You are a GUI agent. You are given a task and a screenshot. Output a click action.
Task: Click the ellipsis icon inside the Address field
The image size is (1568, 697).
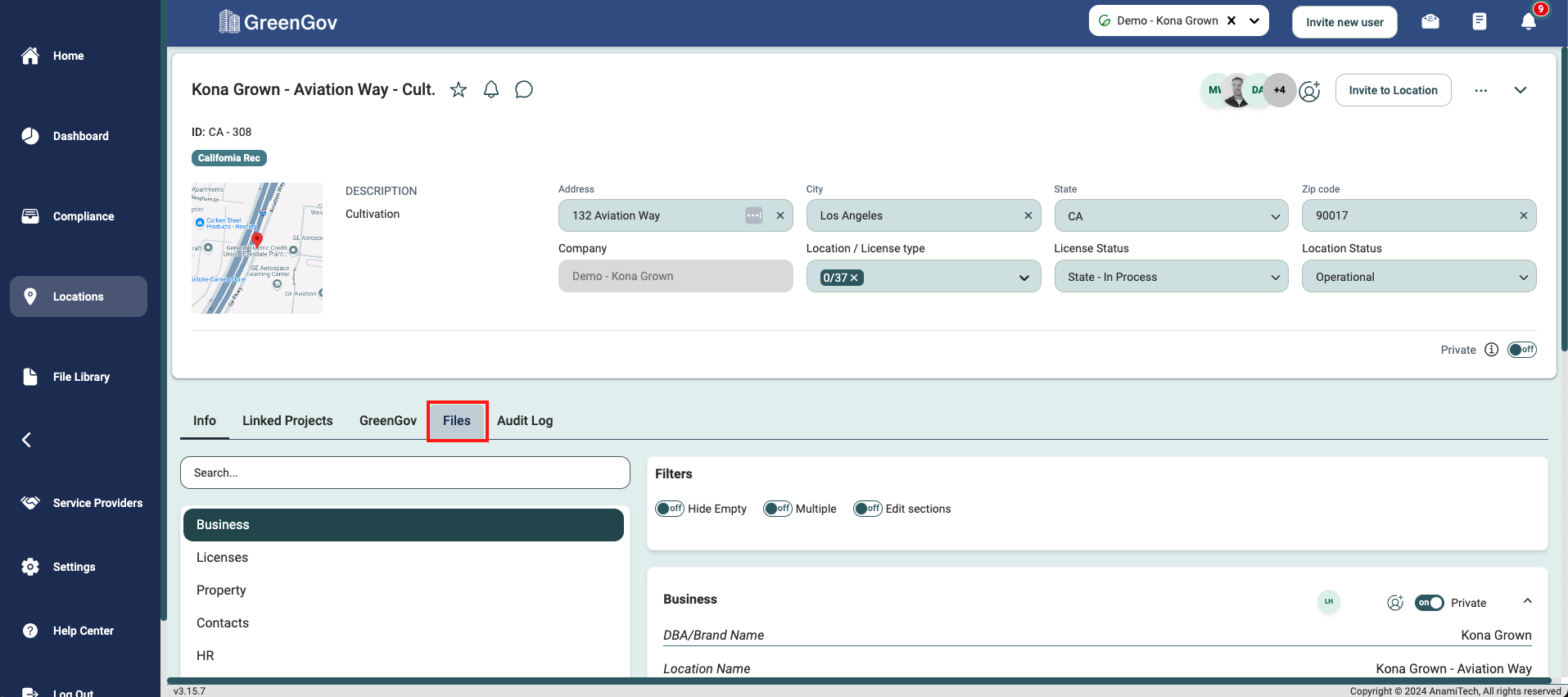coord(754,215)
